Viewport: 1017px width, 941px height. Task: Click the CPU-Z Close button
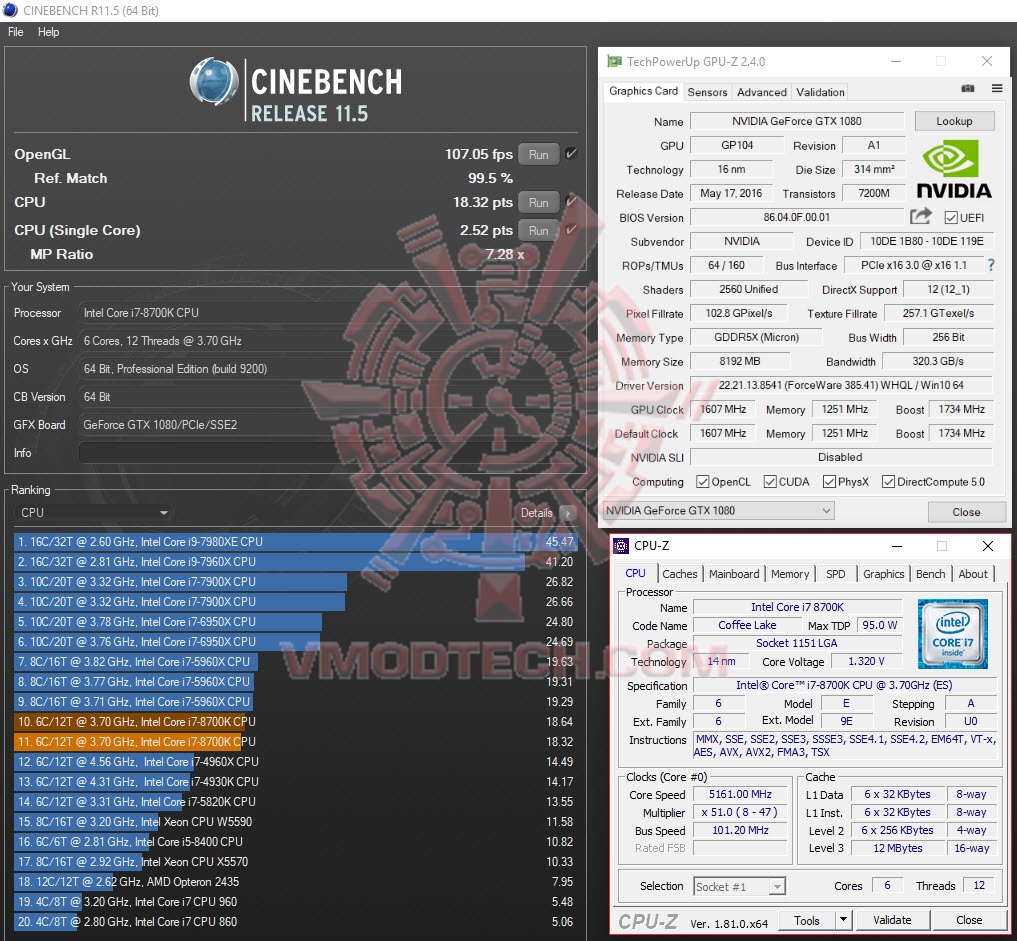coord(969,920)
